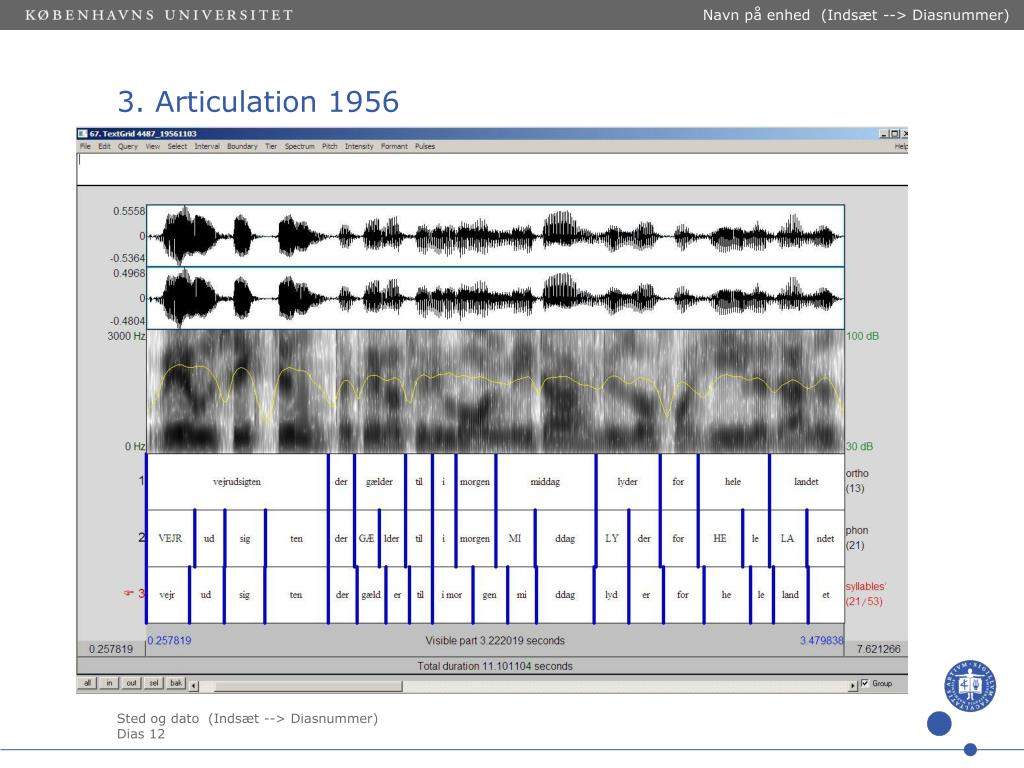Click the 'ortho (13)' tier label
Viewport: 1024px width, 768px height.
click(x=857, y=481)
